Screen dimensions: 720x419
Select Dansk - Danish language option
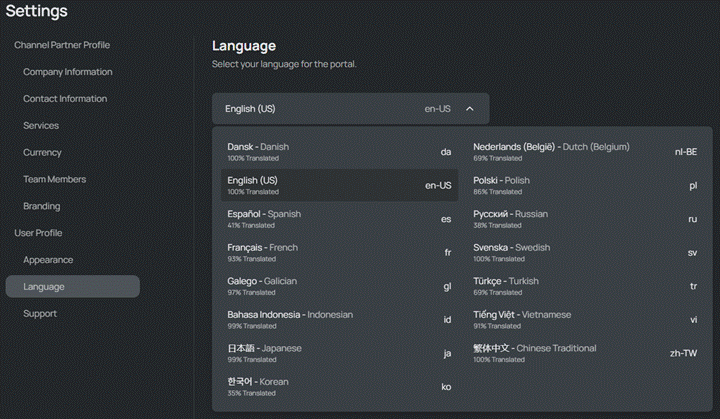coord(339,152)
